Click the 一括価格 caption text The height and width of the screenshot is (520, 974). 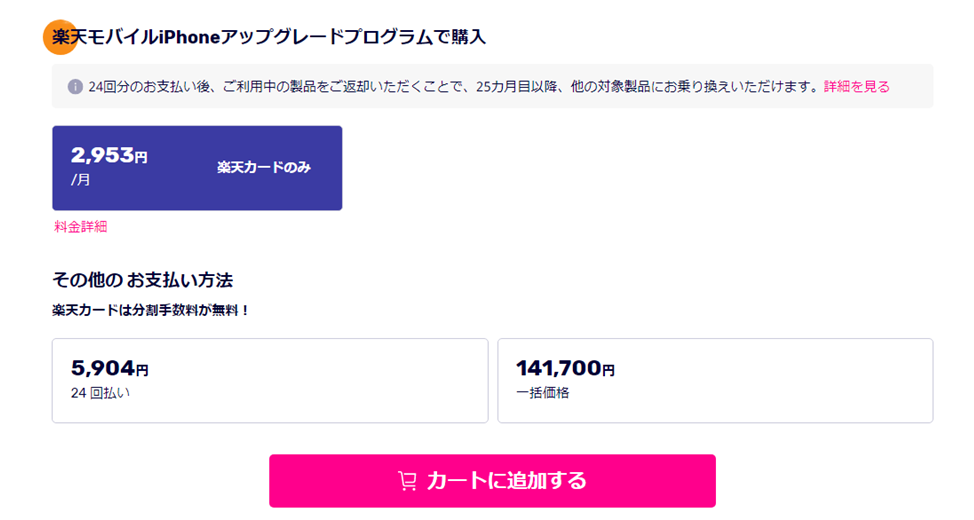point(542,393)
